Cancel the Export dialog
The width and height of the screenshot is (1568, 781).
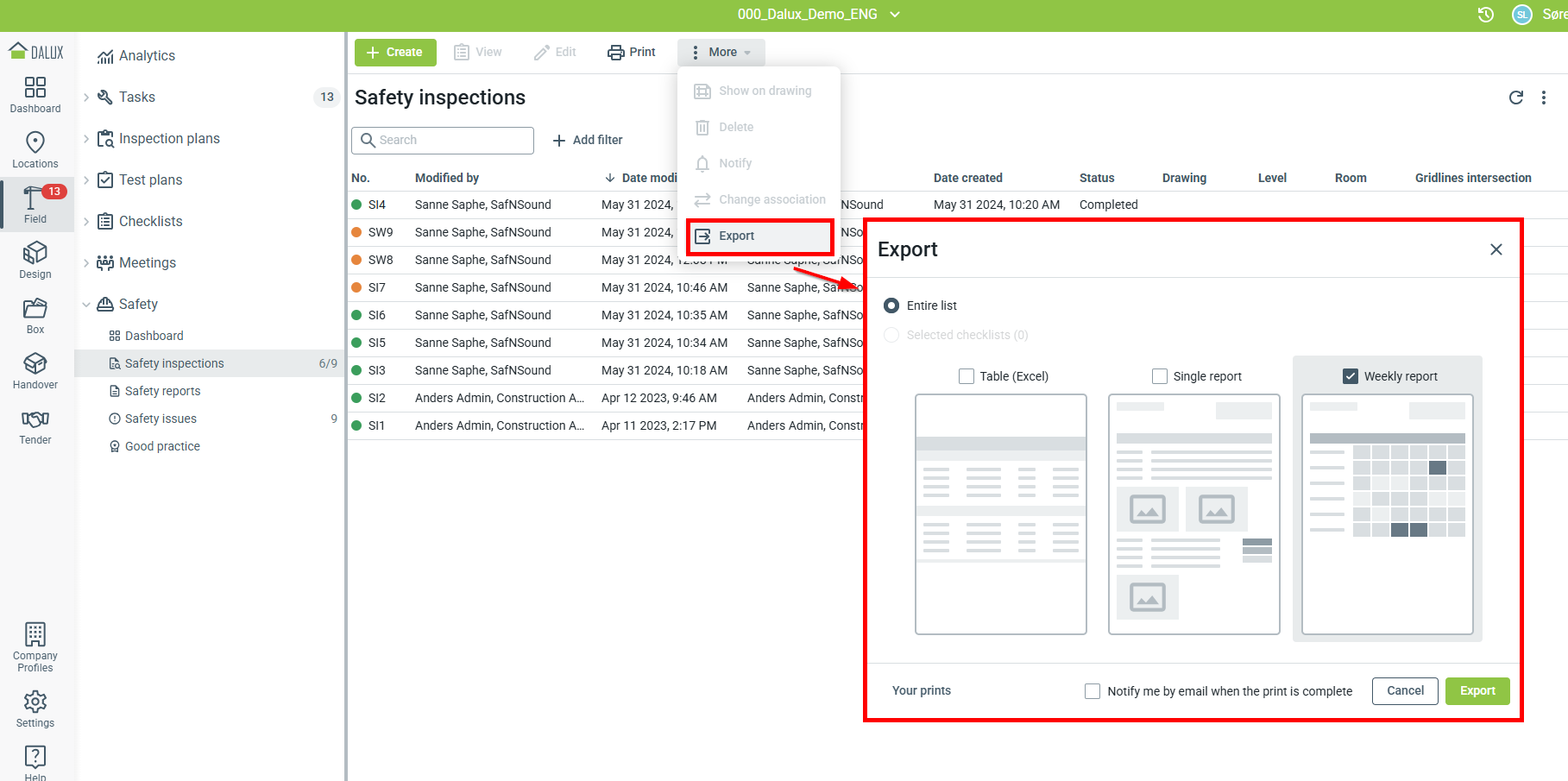tap(1404, 691)
